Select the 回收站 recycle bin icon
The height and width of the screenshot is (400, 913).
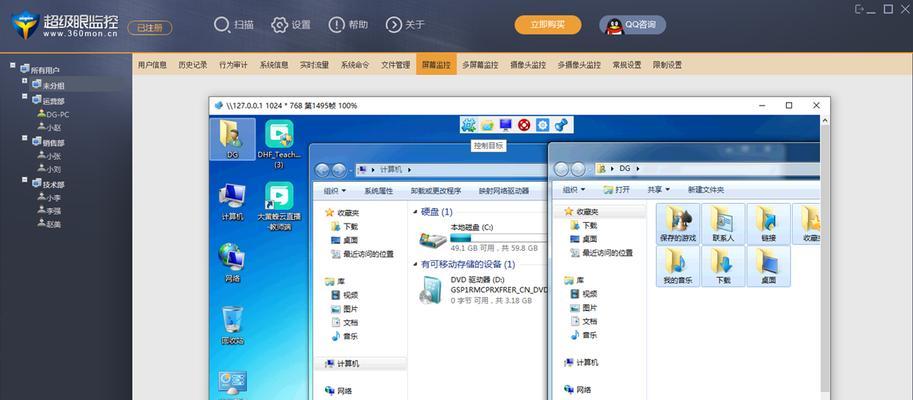[x=232, y=325]
